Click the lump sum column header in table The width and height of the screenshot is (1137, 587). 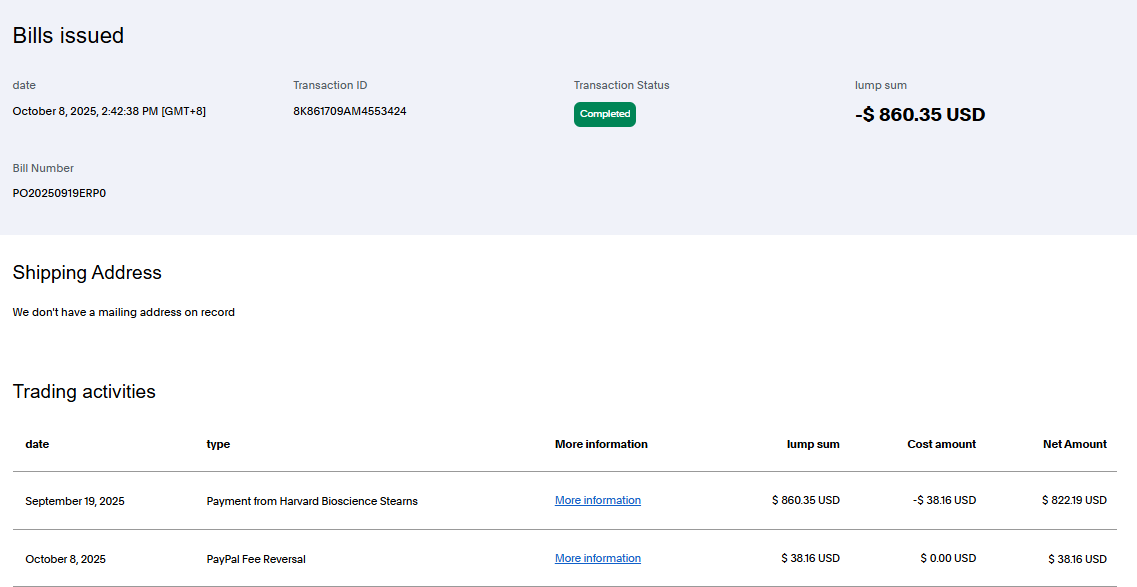pyautogui.click(x=812, y=444)
